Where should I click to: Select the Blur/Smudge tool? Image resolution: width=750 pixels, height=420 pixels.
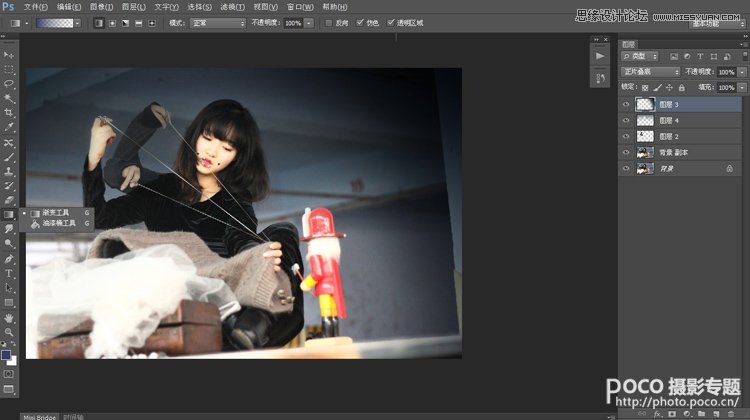(9, 229)
